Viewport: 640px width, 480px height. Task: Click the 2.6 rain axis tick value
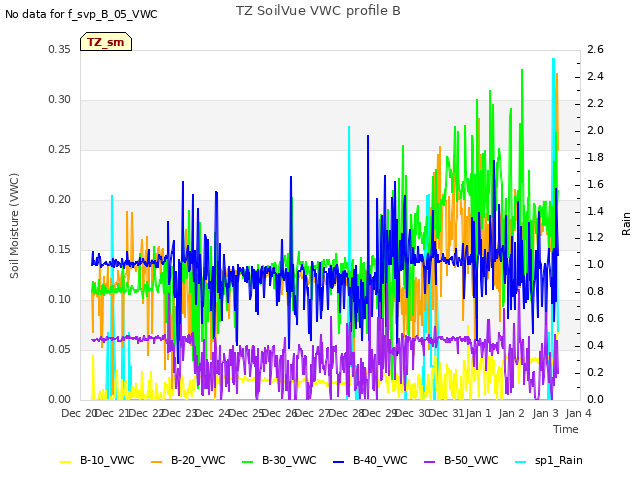[x=596, y=49]
